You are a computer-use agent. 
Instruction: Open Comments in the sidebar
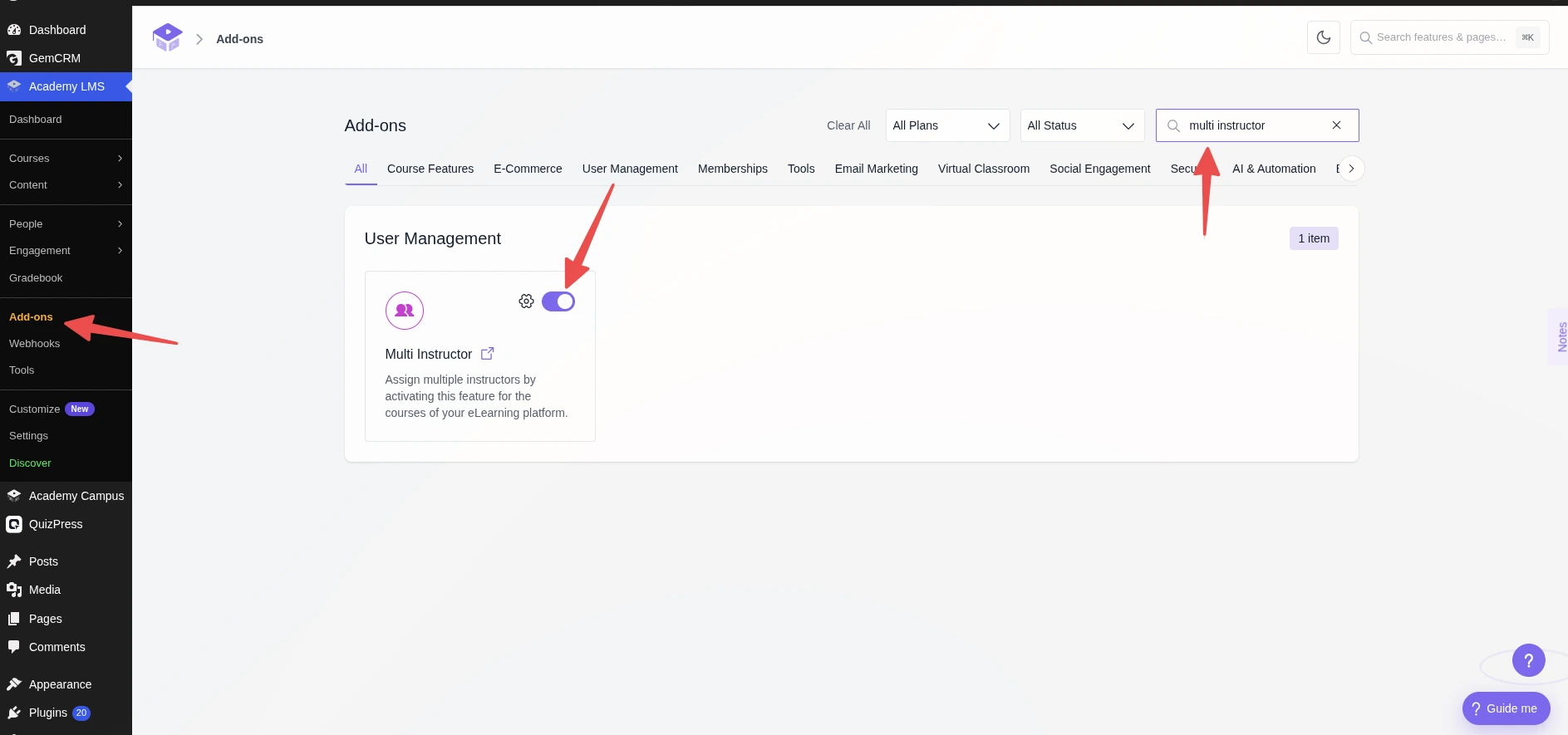[66, 647]
